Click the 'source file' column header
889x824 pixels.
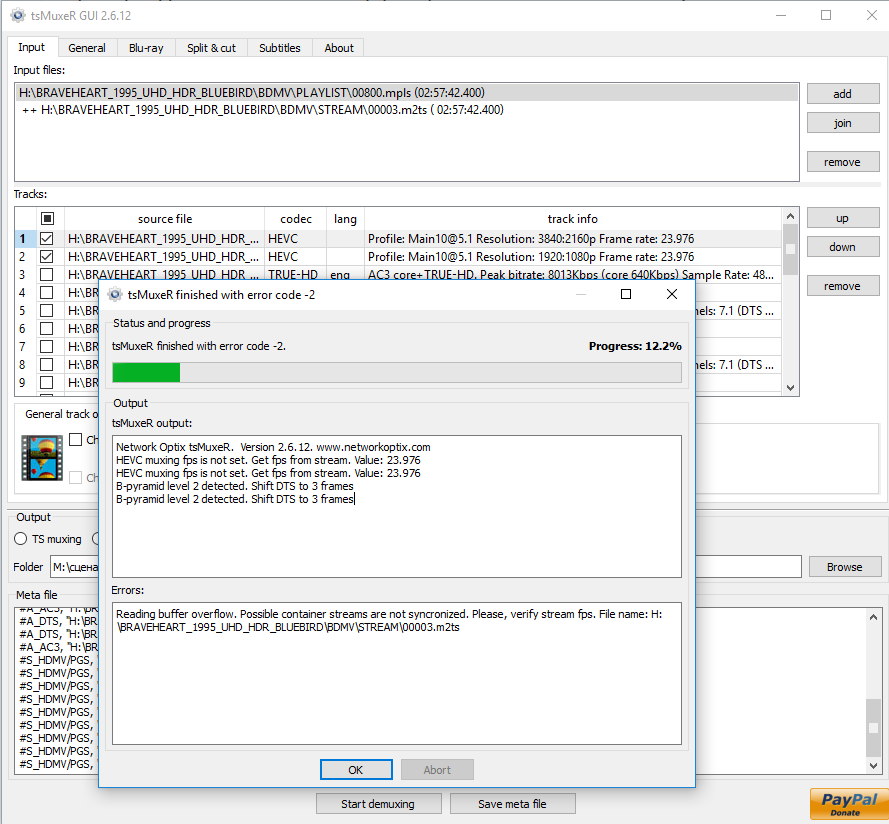[x=164, y=219]
